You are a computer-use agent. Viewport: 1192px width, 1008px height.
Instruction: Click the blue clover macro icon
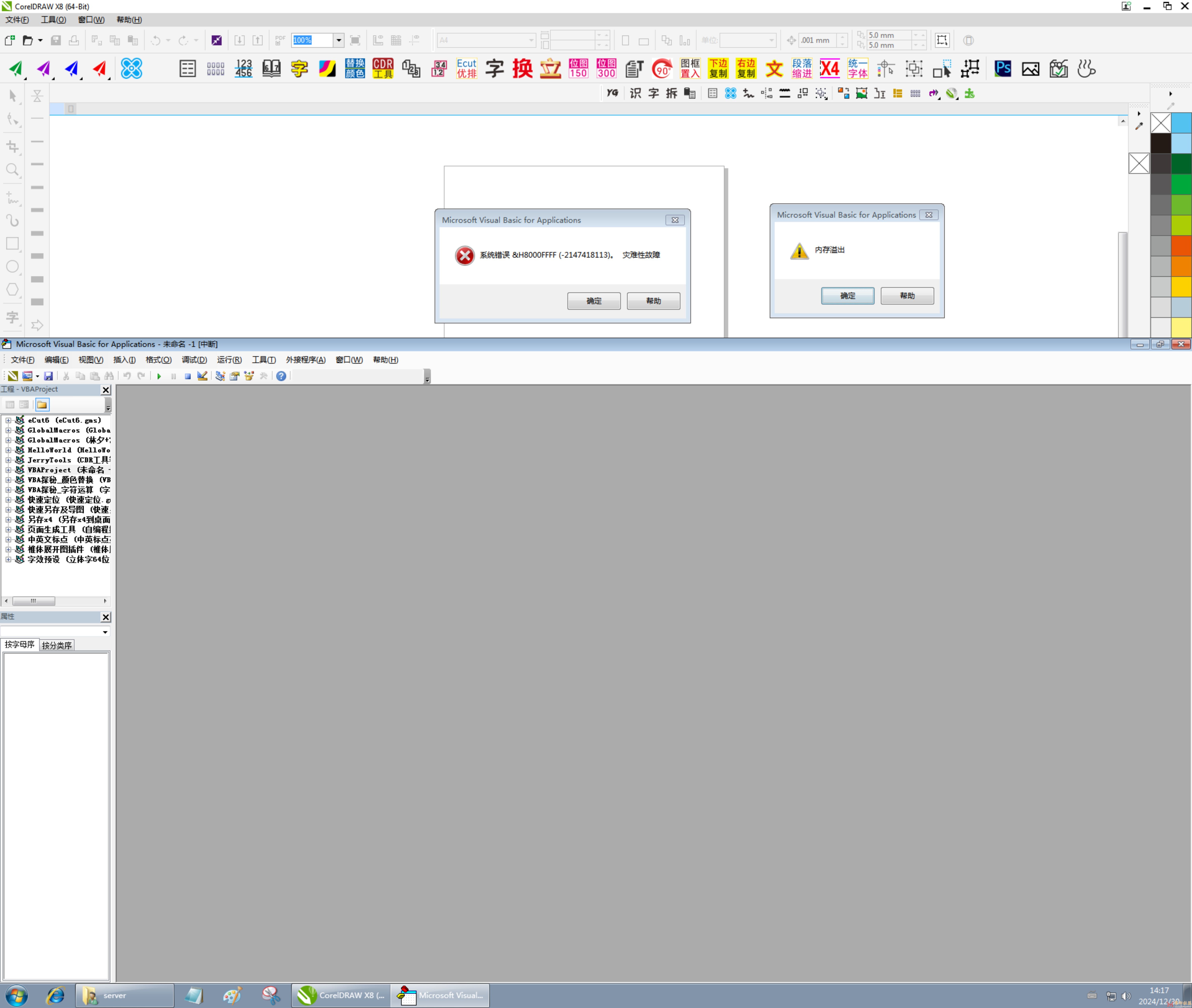tap(131, 69)
